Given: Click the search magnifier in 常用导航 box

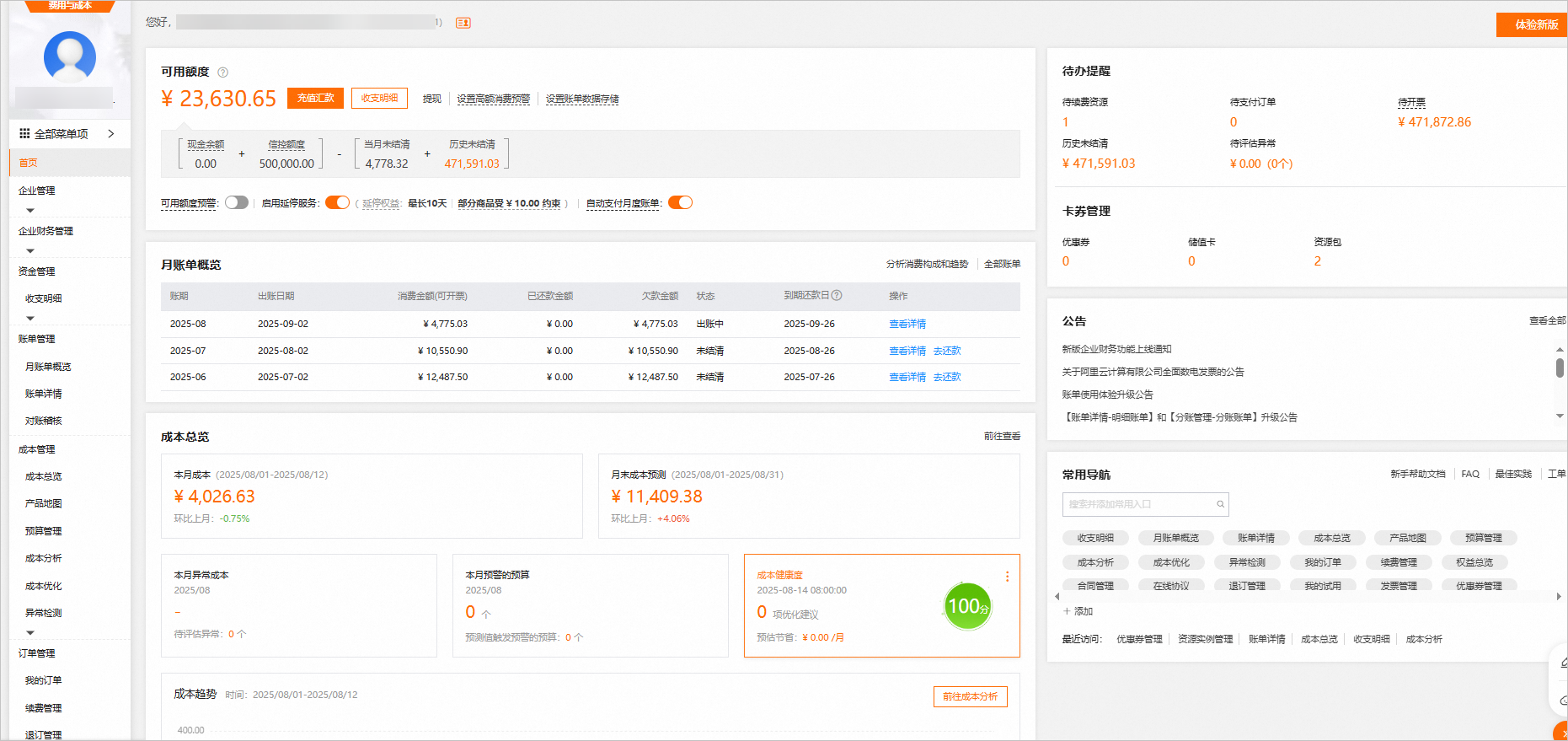Looking at the screenshot, I should (x=1220, y=504).
